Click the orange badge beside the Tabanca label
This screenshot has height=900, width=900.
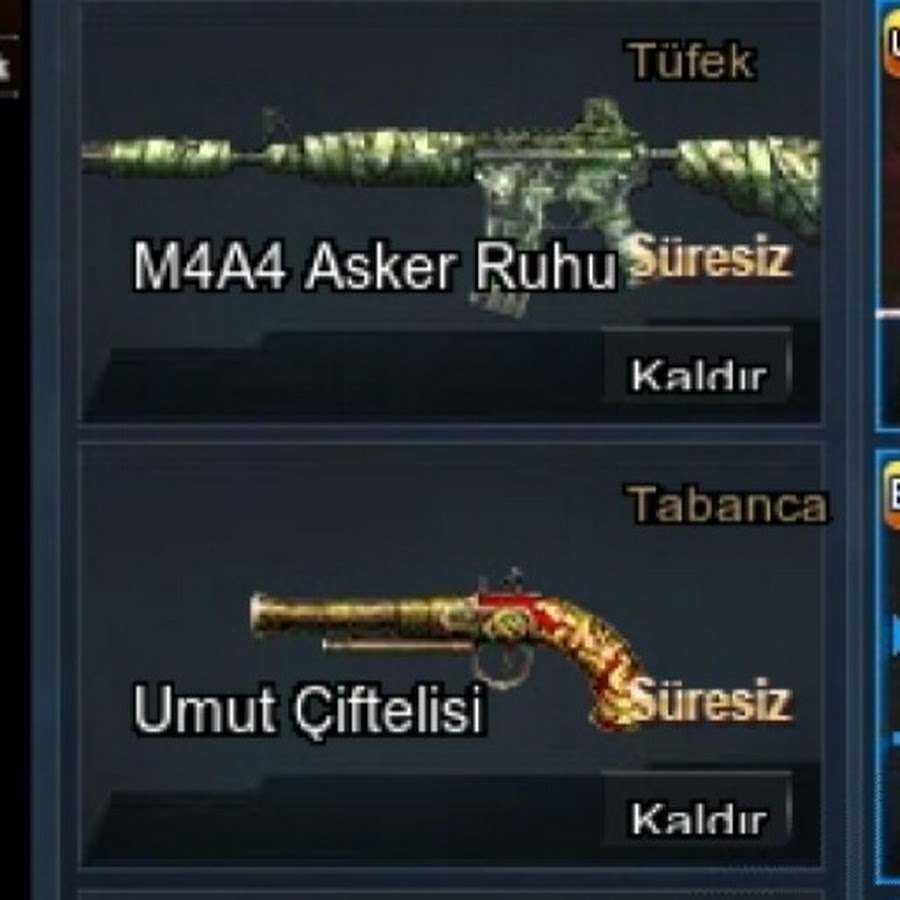click(892, 495)
